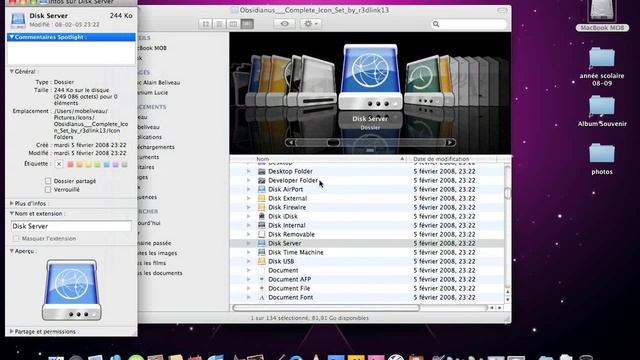Click the Developer Folder row icon

262,180
